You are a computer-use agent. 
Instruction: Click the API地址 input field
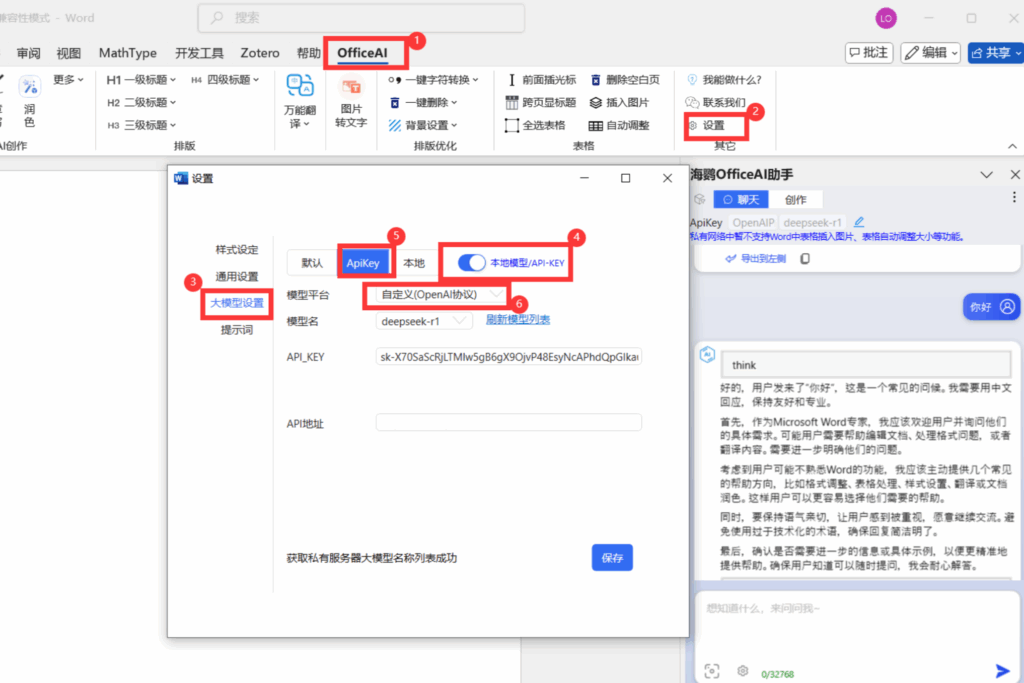click(x=508, y=423)
